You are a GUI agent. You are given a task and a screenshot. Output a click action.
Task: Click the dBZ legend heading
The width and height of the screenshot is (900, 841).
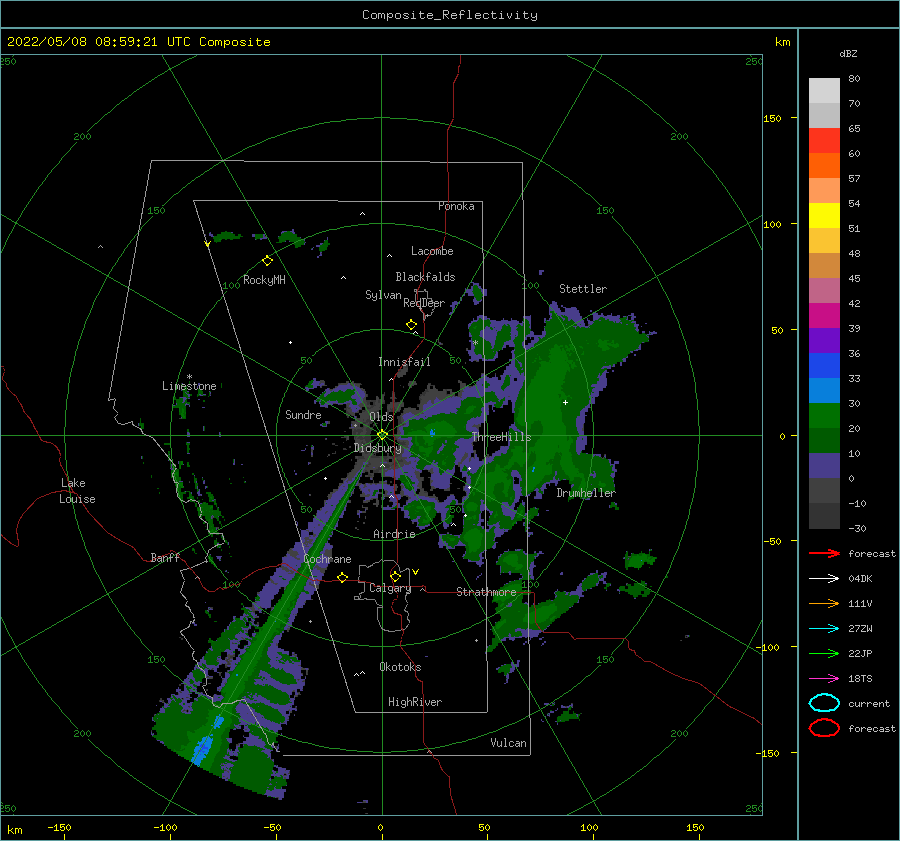848,54
